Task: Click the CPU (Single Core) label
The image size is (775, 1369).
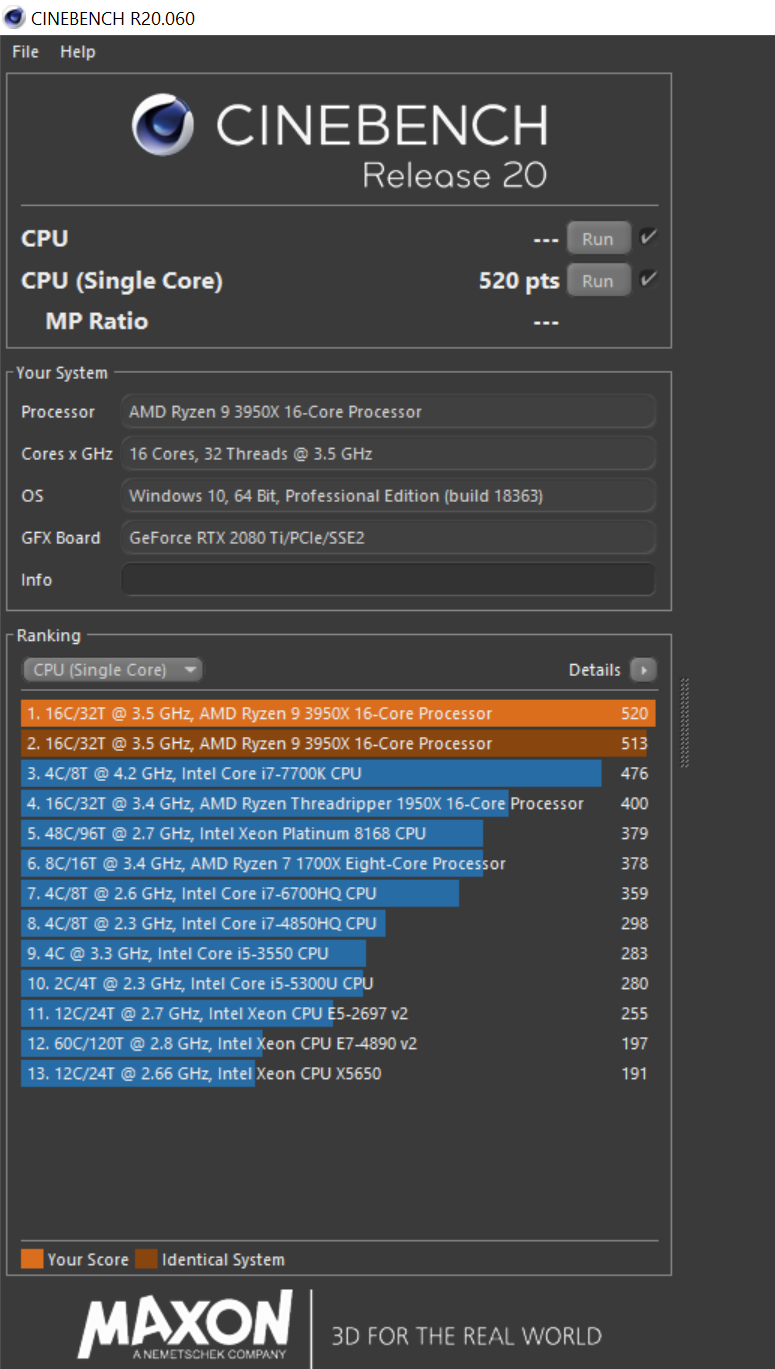Action: [x=122, y=281]
